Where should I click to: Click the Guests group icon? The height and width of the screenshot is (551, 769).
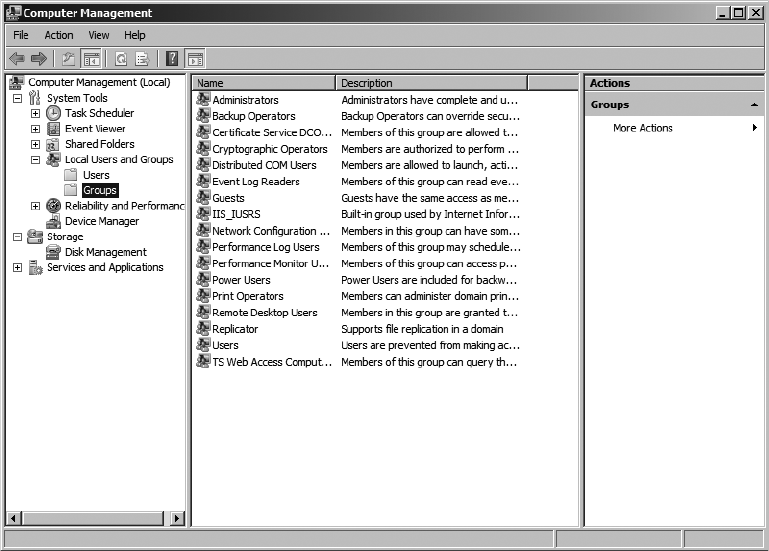204,198
